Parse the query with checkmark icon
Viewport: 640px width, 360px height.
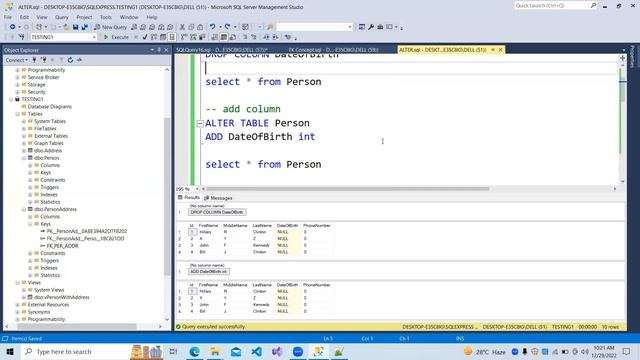145,37
